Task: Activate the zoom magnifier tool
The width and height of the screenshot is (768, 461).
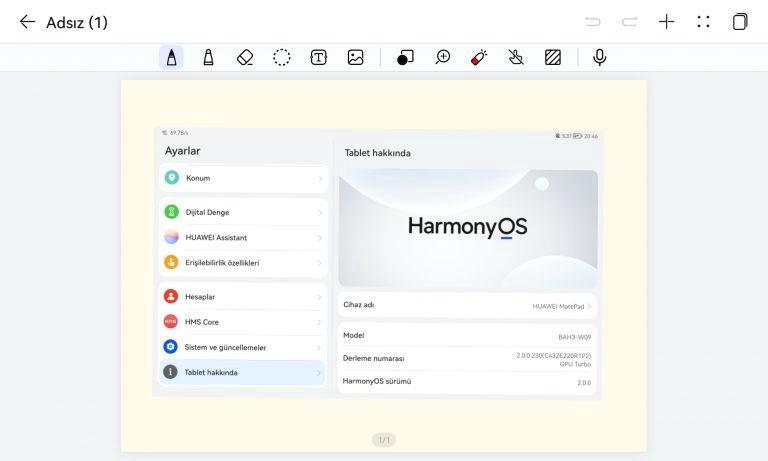Action: coord(443,57)
